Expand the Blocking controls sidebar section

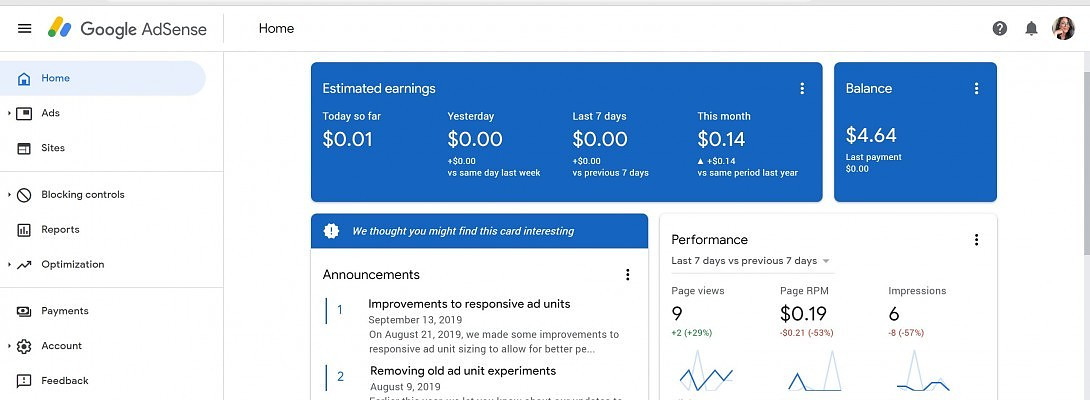point(10,195)
